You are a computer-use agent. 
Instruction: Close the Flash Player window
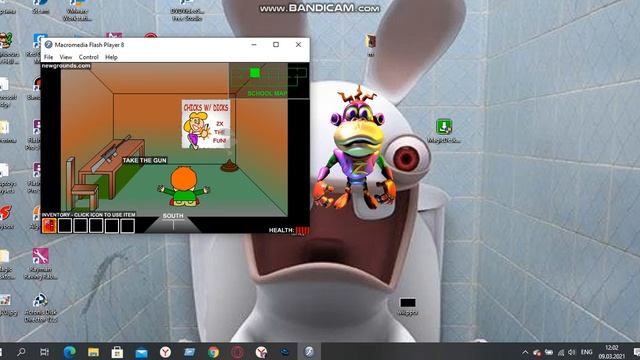(x=298, y=44)
